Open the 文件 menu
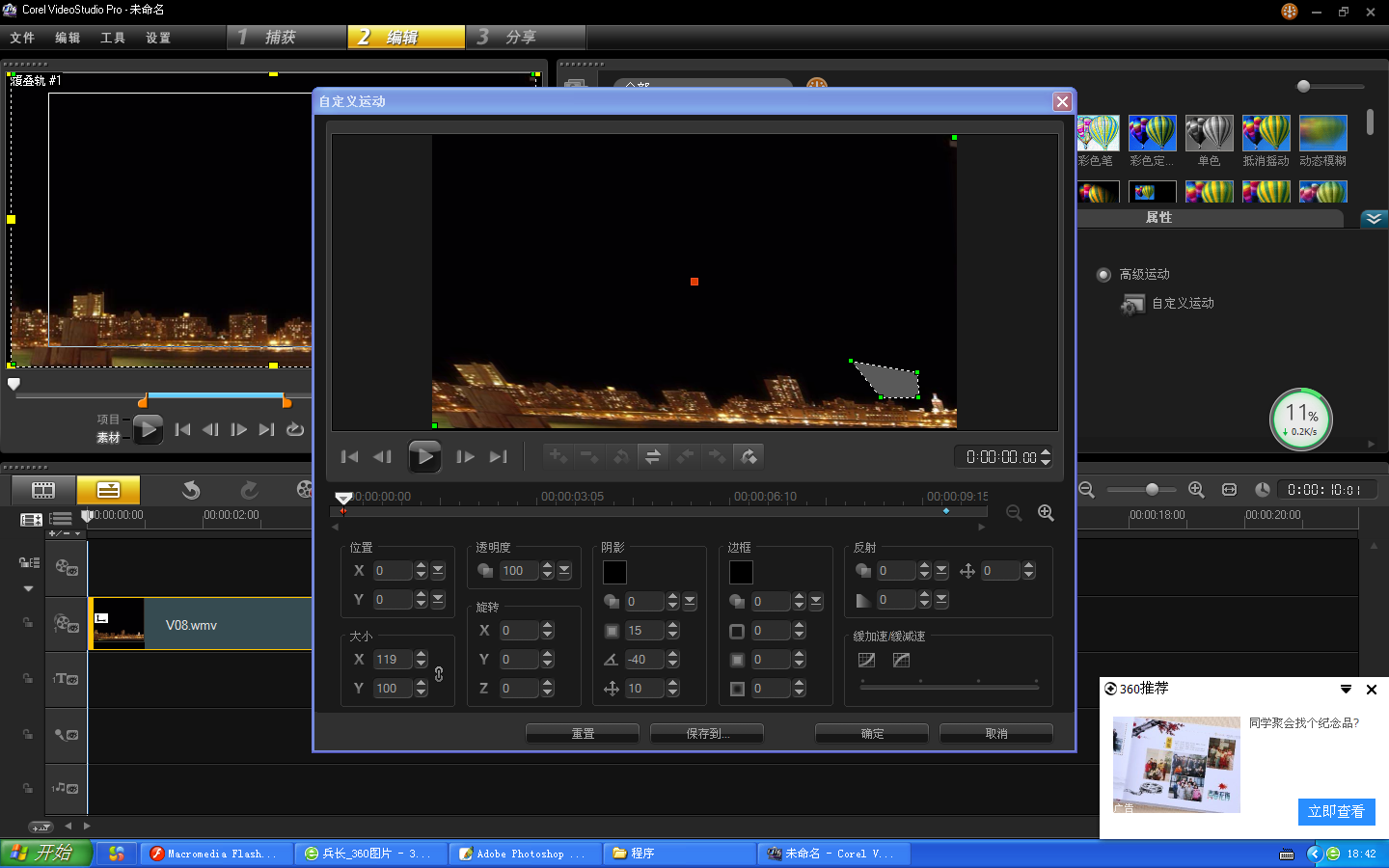The width and height of the screenshot is (1389, 868). tap(22, 38)
